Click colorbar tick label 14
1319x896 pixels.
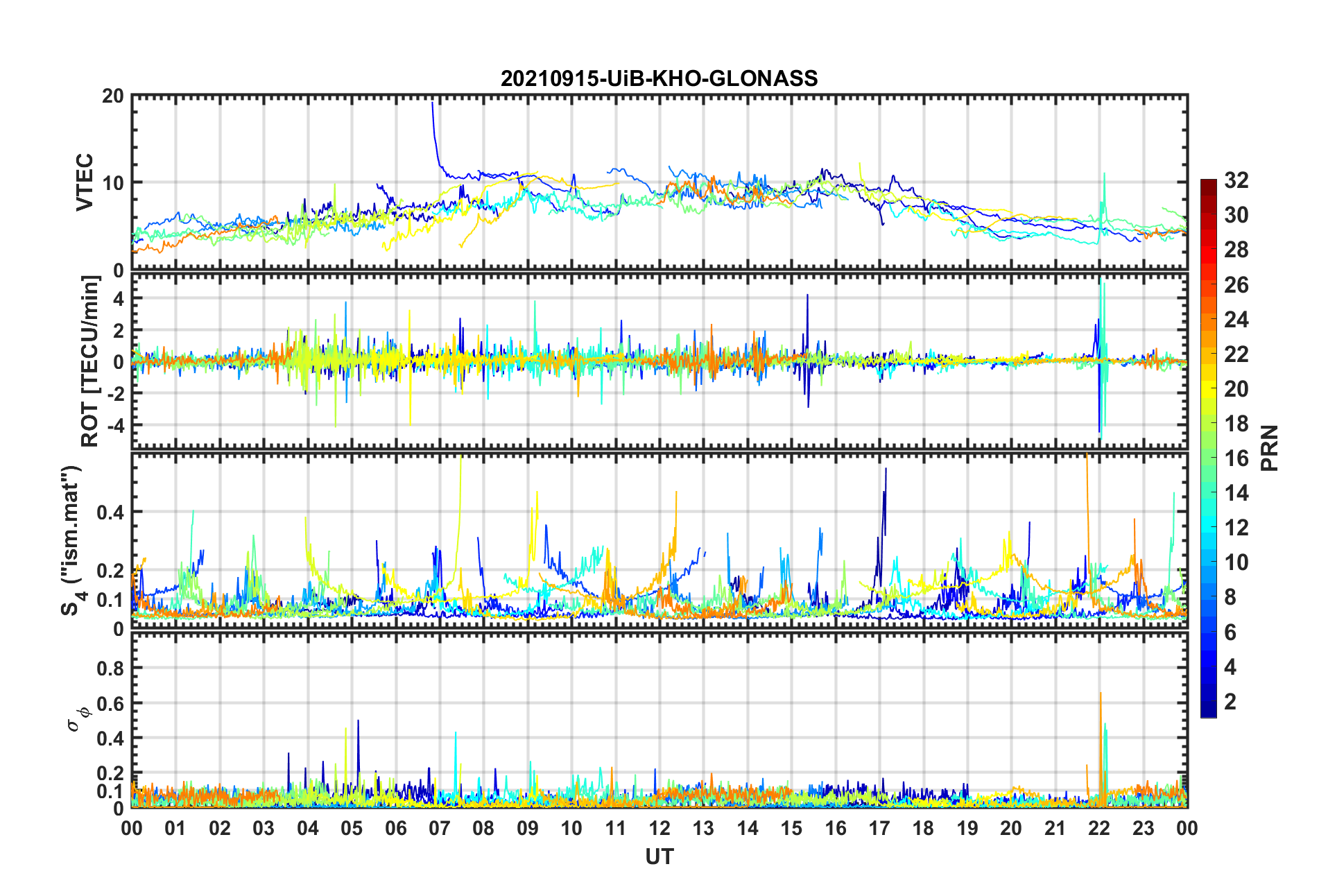pos(1236,493)
